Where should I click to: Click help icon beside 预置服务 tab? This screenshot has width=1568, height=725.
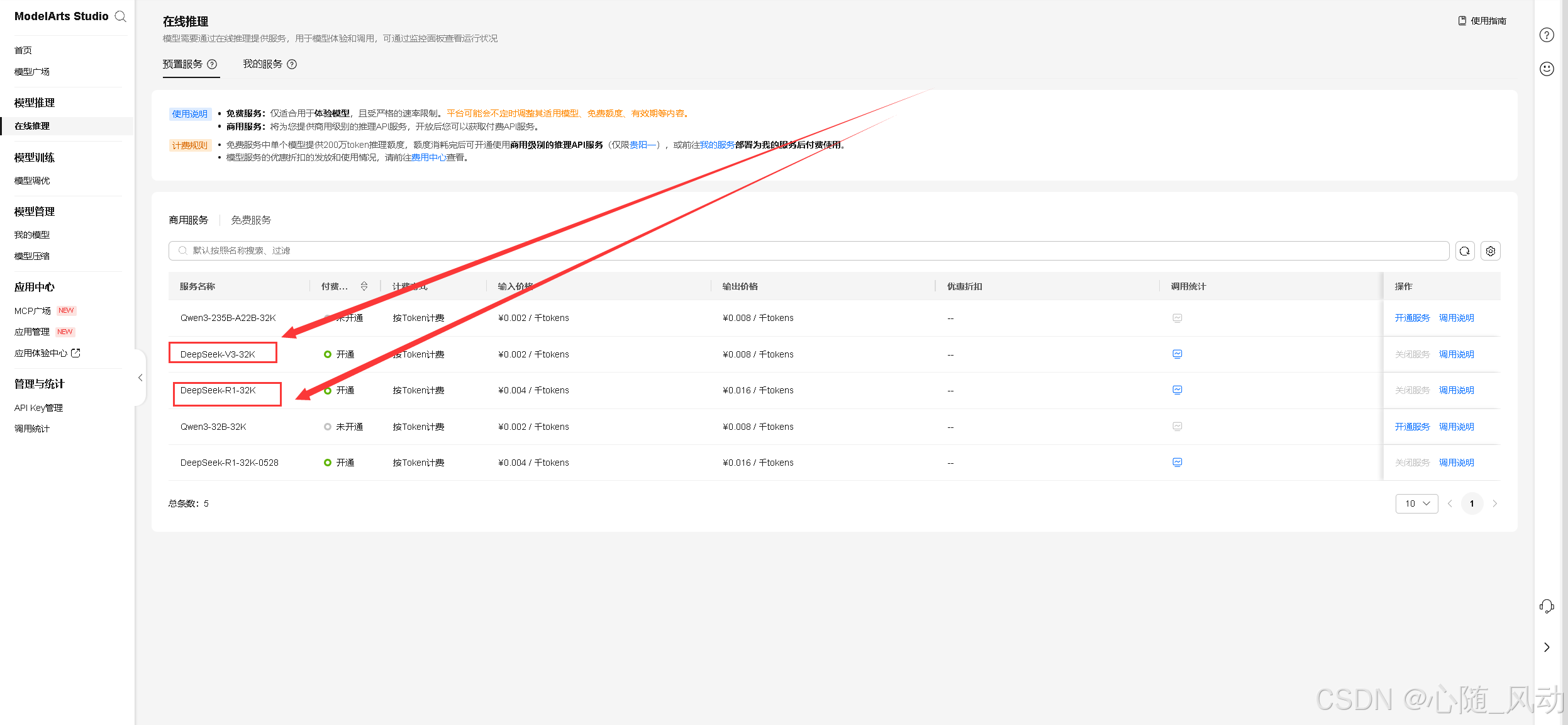212,64
